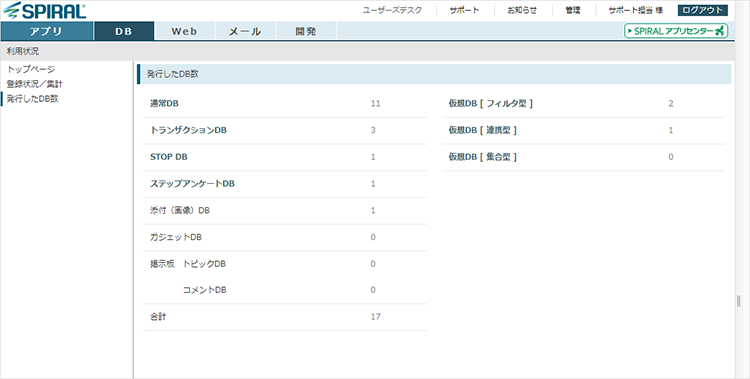
Task: Click the total count 17
Action: coord(375,317)
